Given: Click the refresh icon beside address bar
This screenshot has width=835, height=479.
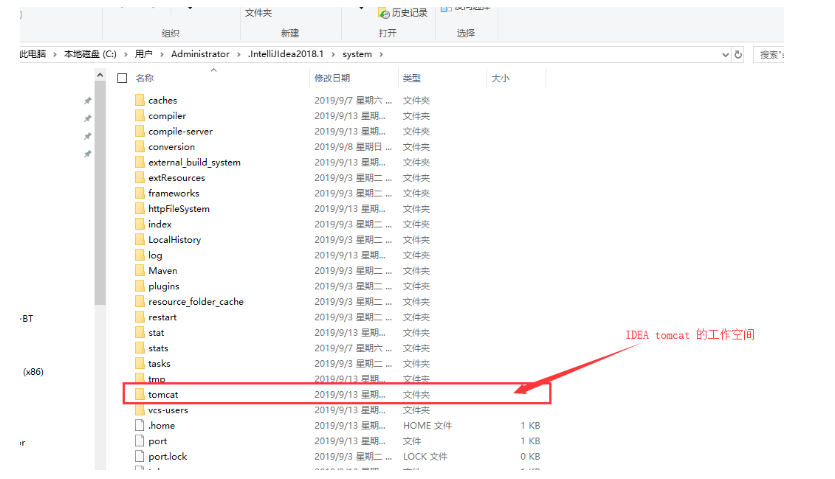Looking at the screenshot, I should tap(738, 54).
